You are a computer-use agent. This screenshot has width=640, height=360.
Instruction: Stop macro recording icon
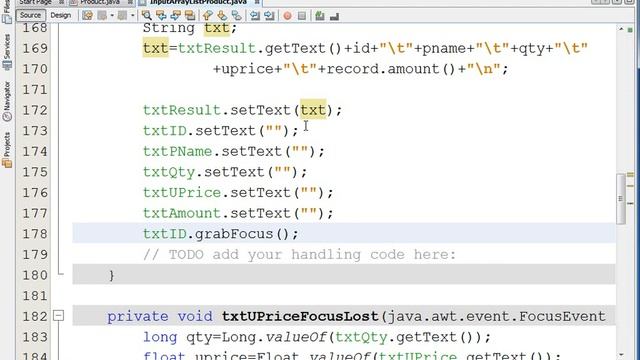click(x=302, y=16)
